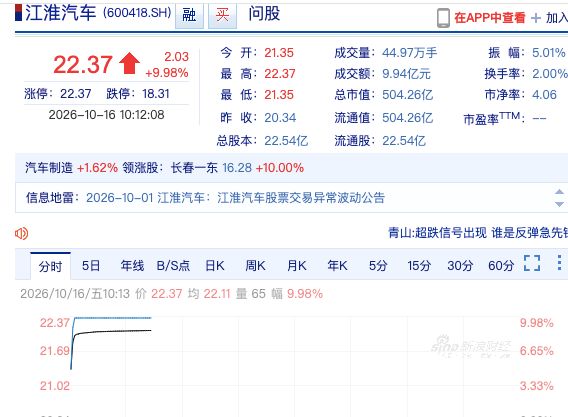
Task: Switch to the 周K chart tab
Action: tap(255, 266)
